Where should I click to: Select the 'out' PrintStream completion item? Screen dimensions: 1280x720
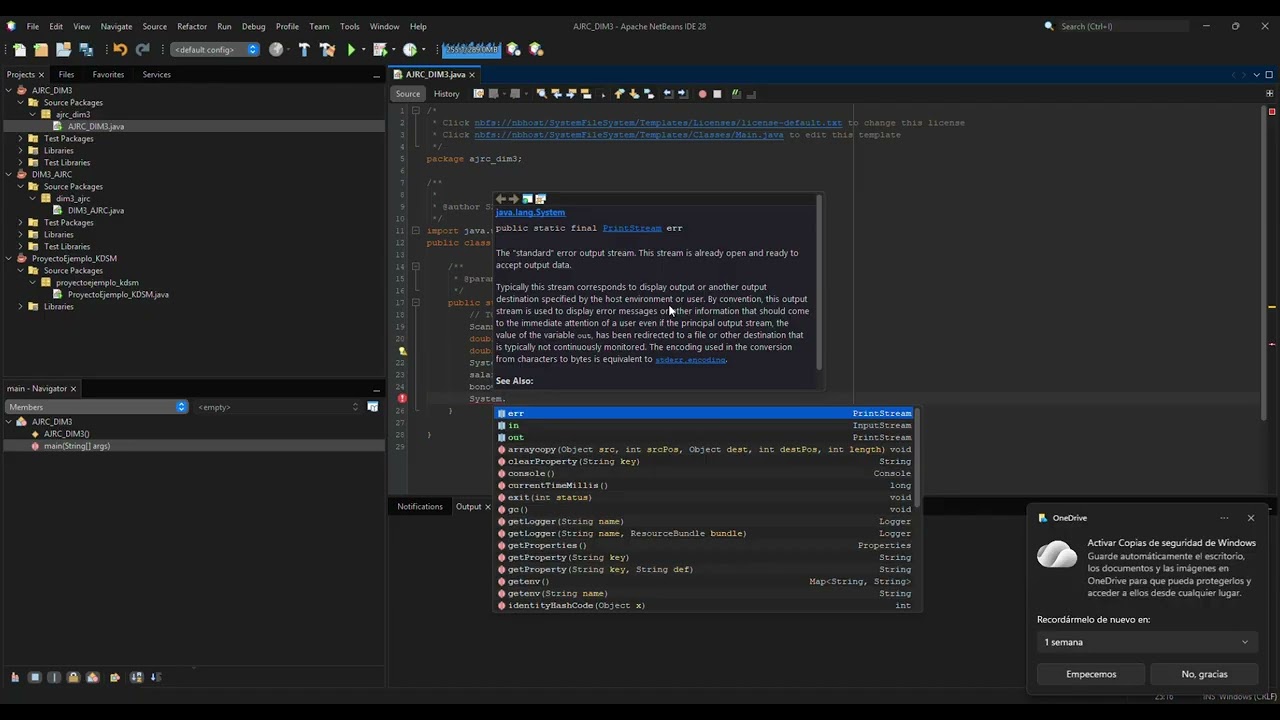[705, 437]
